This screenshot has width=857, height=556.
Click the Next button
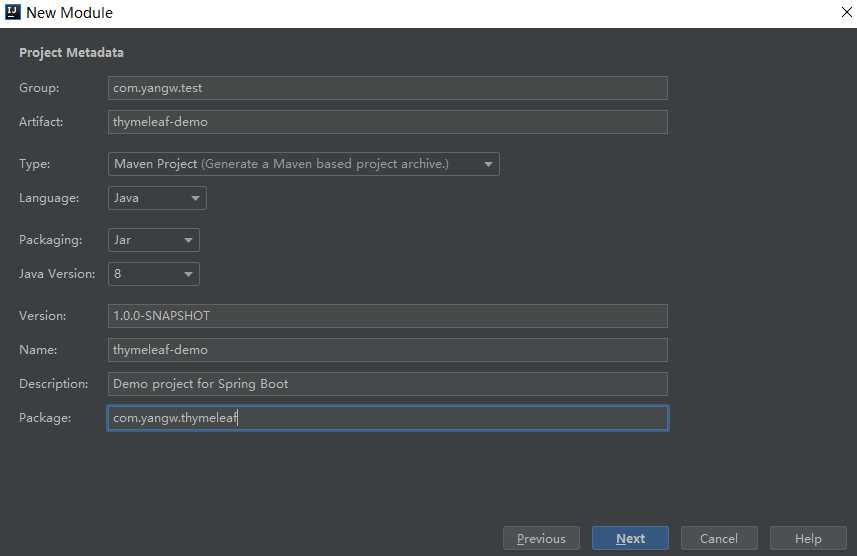click(x=630, y=539)
